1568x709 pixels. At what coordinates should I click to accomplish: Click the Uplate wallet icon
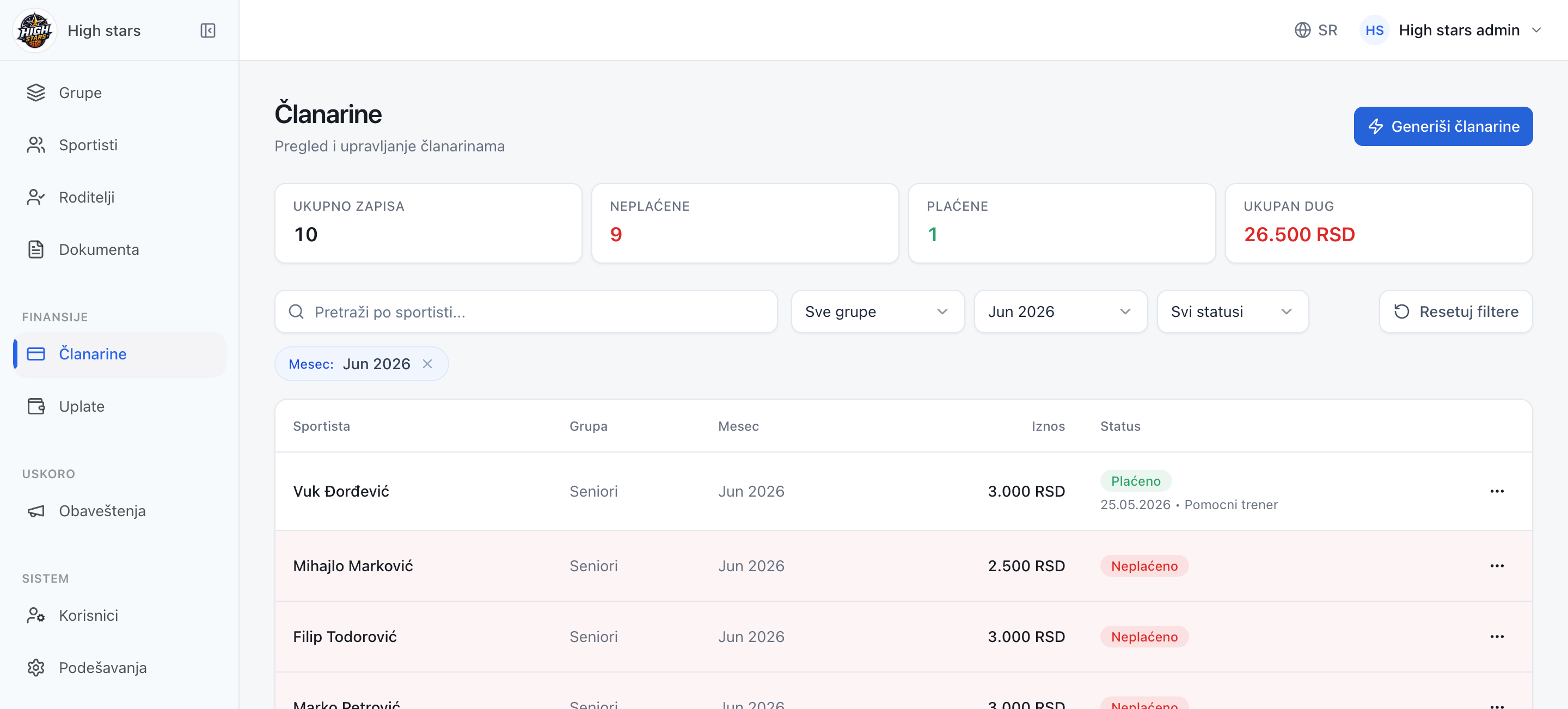36,407
